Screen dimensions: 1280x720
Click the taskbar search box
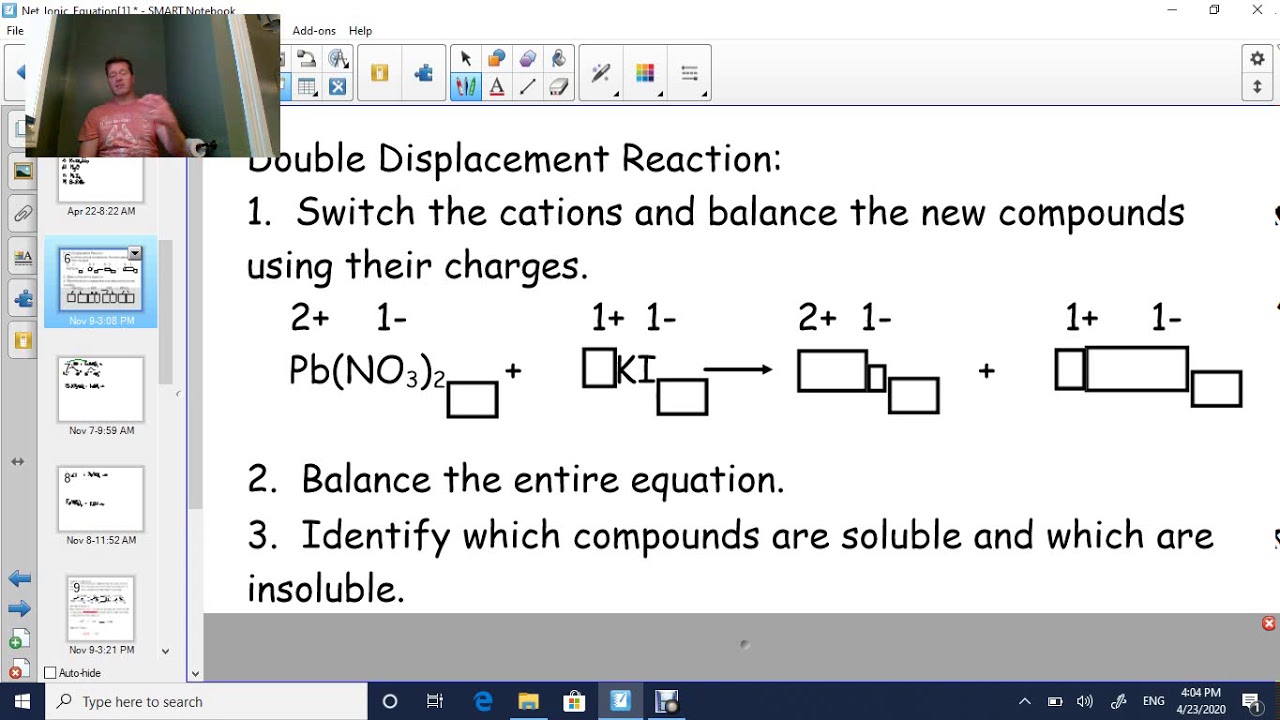[x=207, y=701]
